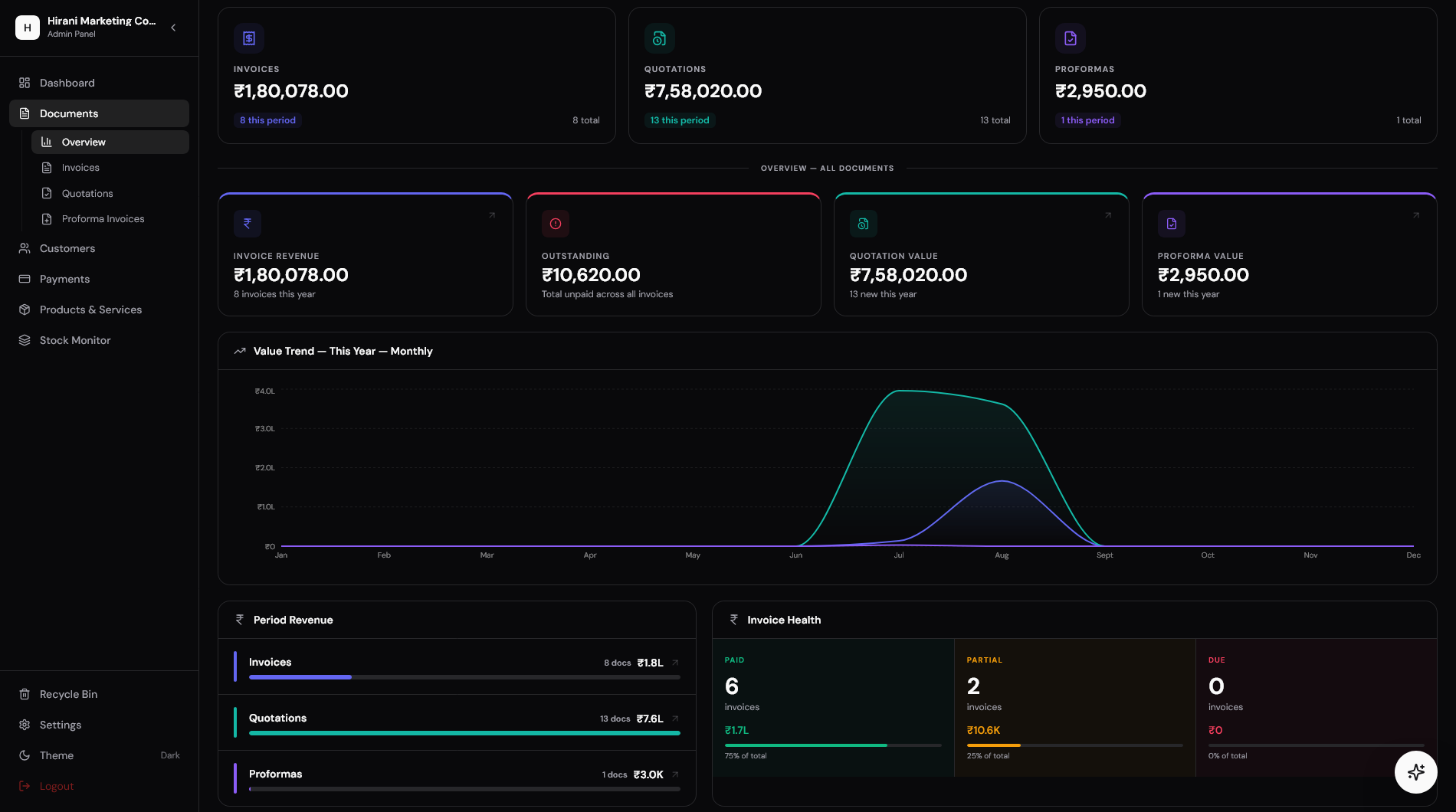This screenshot has width=1456, height=812.
Task: Click the Jul marker on the chart axis
Action: (899, 555)
